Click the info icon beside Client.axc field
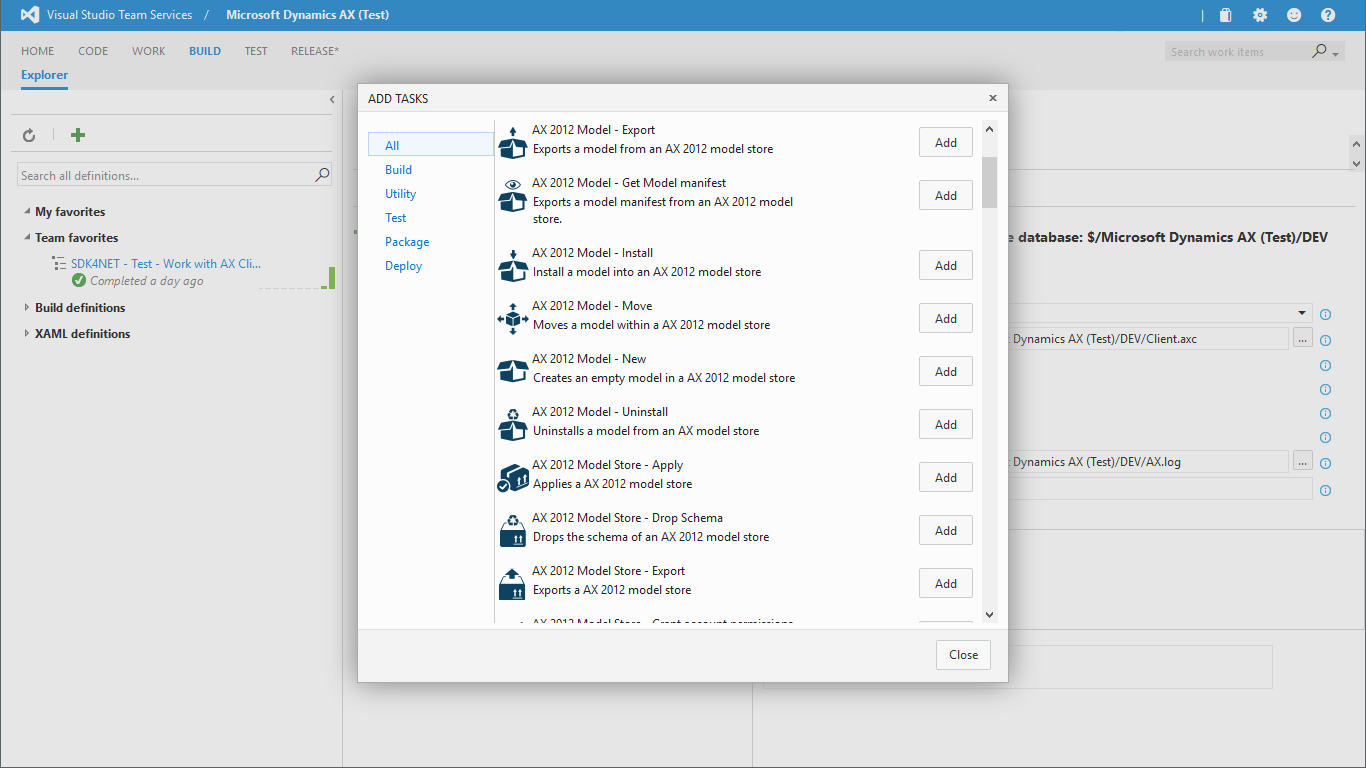Screen dimensions: 1366x768 (x=1326, y=340)
